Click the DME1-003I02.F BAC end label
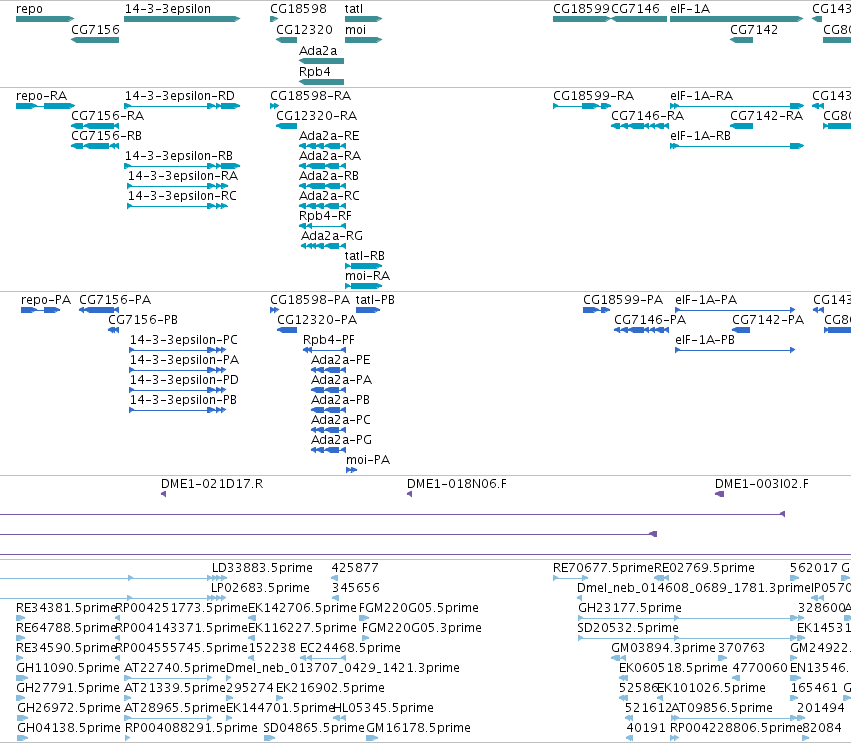This screenshot has height=743, width=851. tap(761, 484)
